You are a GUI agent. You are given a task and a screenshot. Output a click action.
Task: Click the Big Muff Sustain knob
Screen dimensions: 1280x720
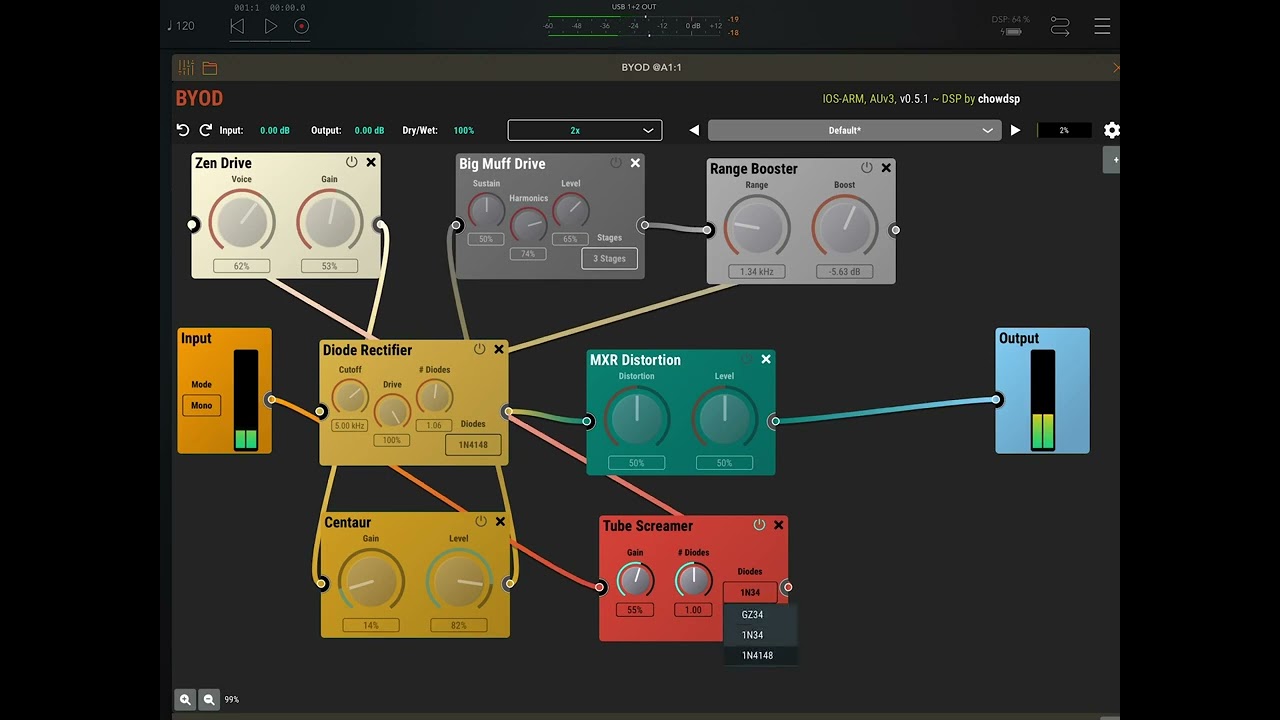487,210
